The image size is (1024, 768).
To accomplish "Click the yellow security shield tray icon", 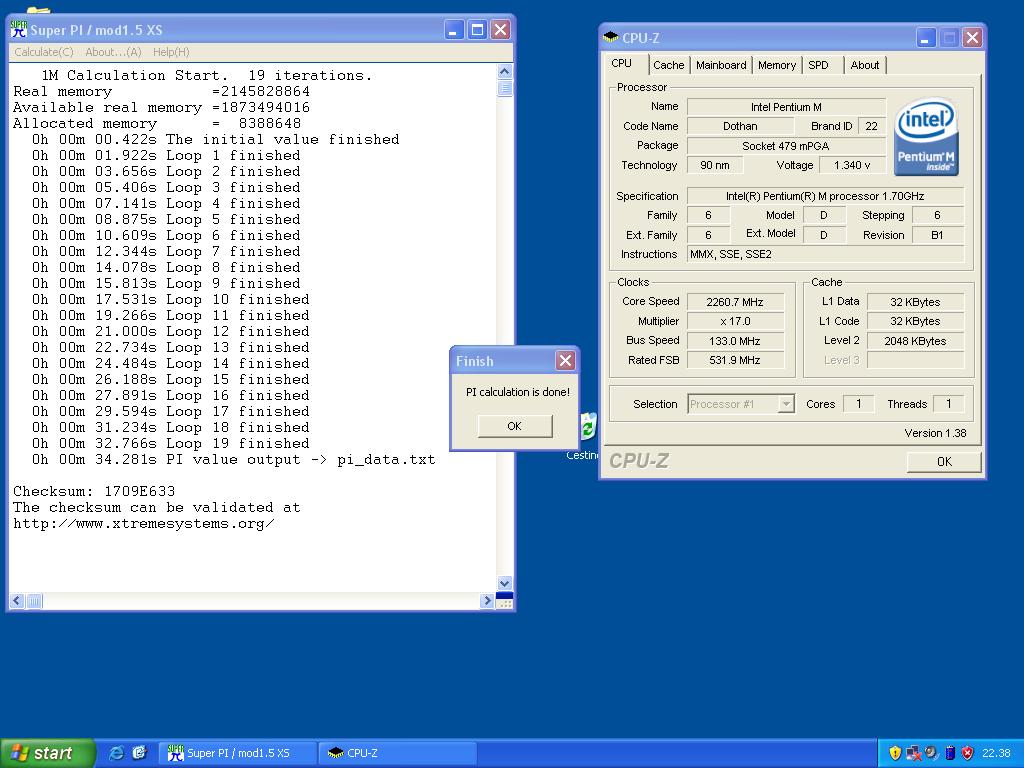I will point(895,753).
